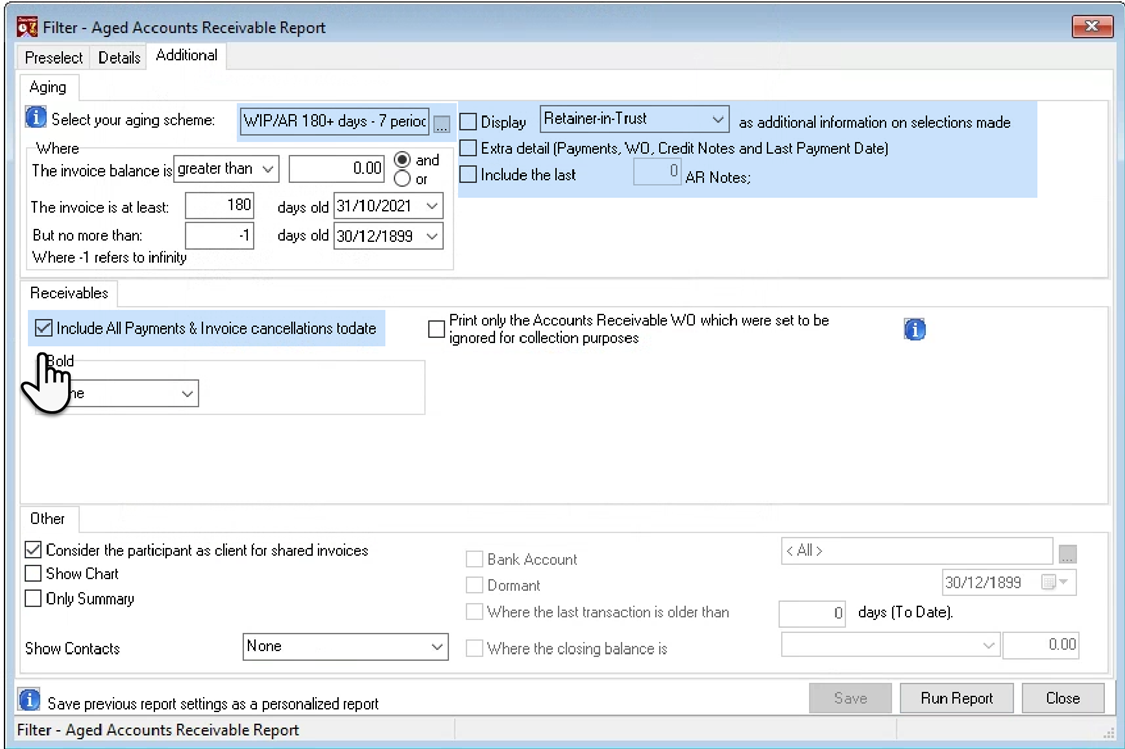This screenshot has height=749, width=1125.
Task: Focus the invoice balance amount field
Action: (336, 169)
